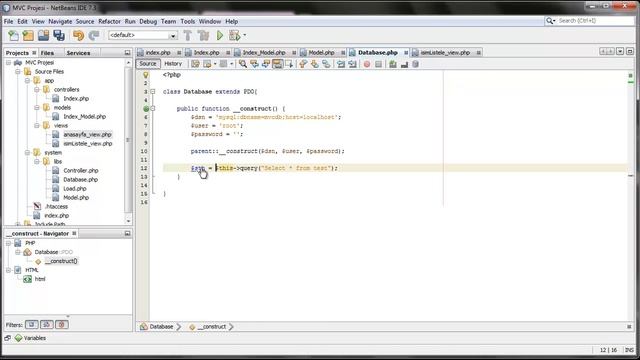This screenshot has height=360, width=640.
Task: Collapse the MVC Projesi tree node
Action: pos(8,62)
